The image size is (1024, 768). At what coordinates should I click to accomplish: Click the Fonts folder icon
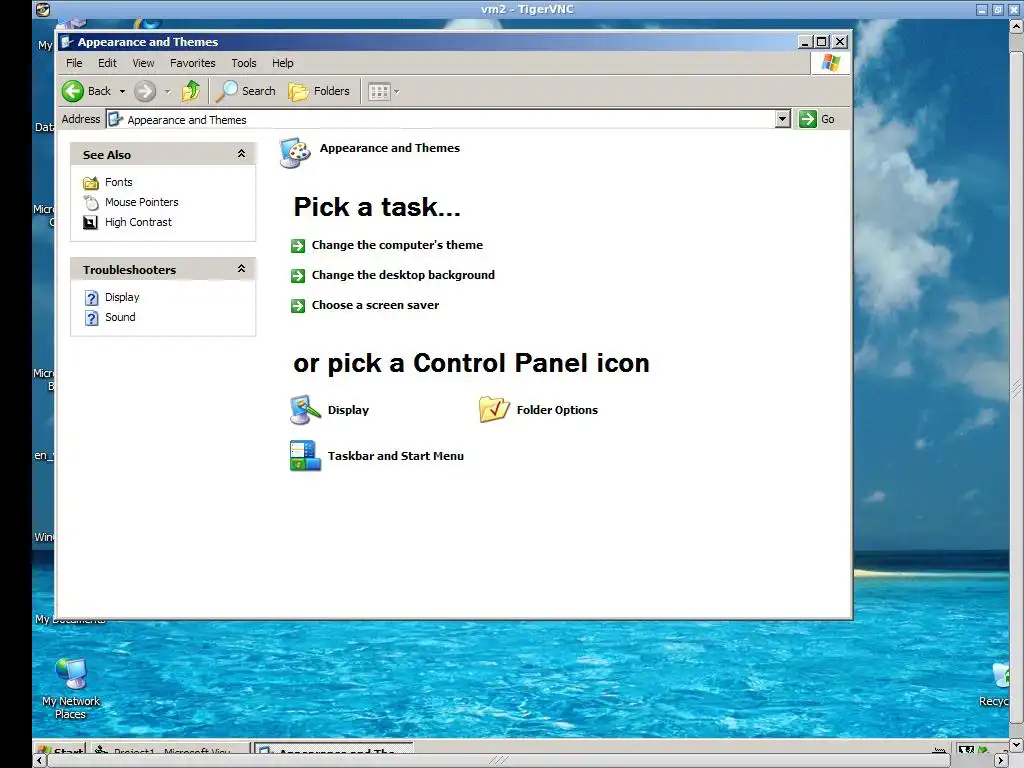coord(91,182)
